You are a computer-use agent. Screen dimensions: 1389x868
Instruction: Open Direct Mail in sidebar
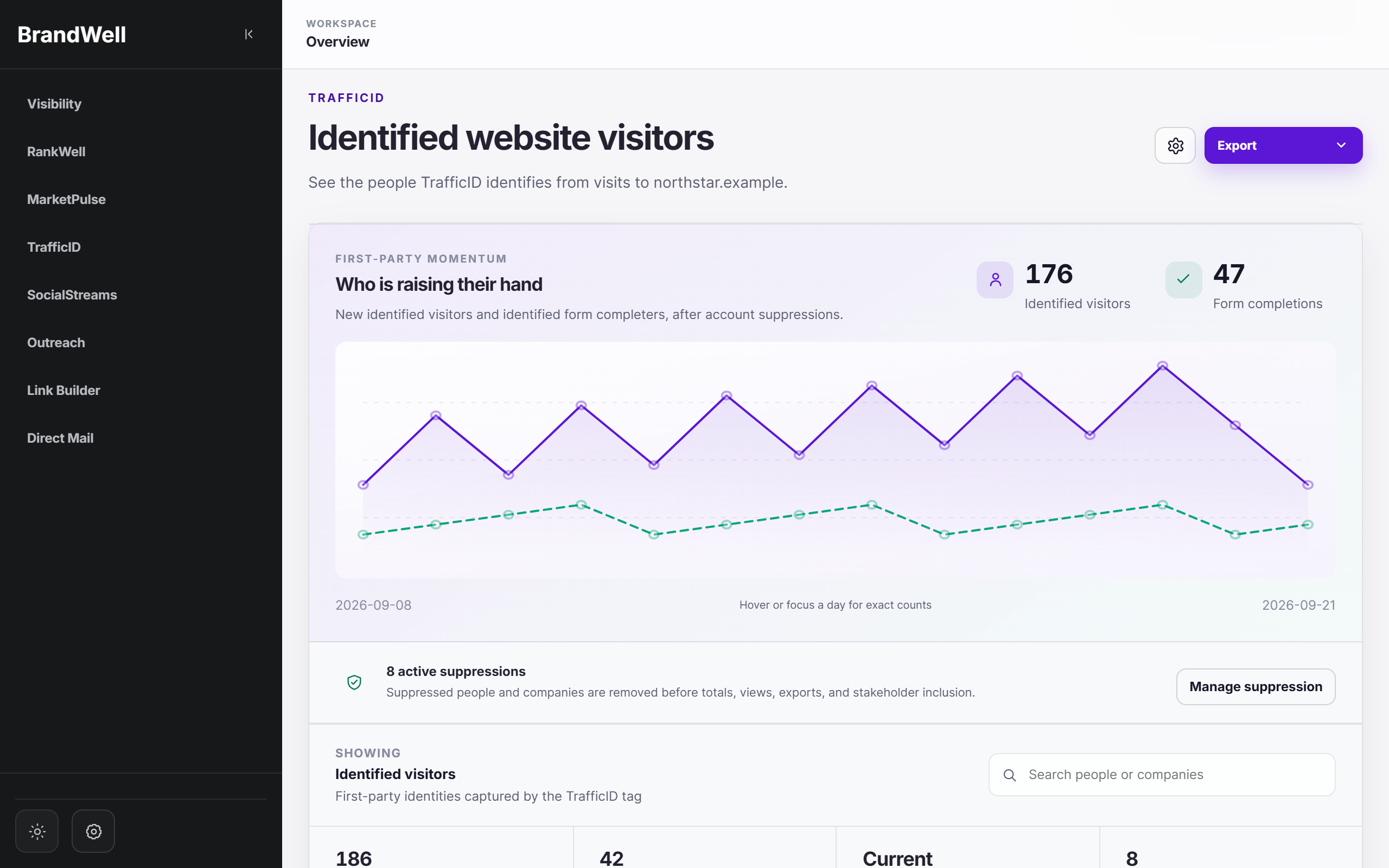pos(60,437)
